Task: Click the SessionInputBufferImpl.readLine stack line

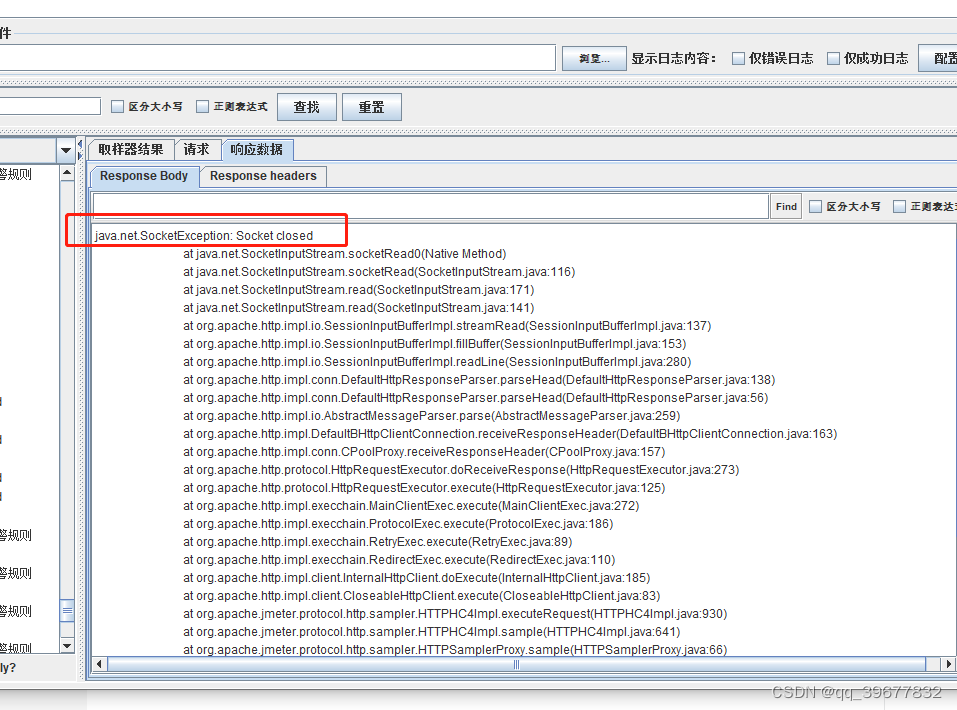Action: [x=437, y=362]
